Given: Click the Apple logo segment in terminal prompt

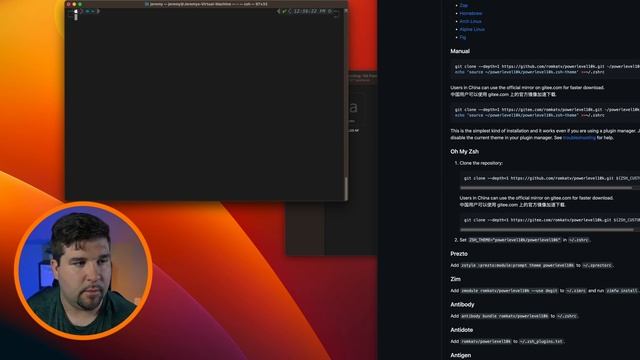Looking at the screenshot, I should click(x=76, y=11).
